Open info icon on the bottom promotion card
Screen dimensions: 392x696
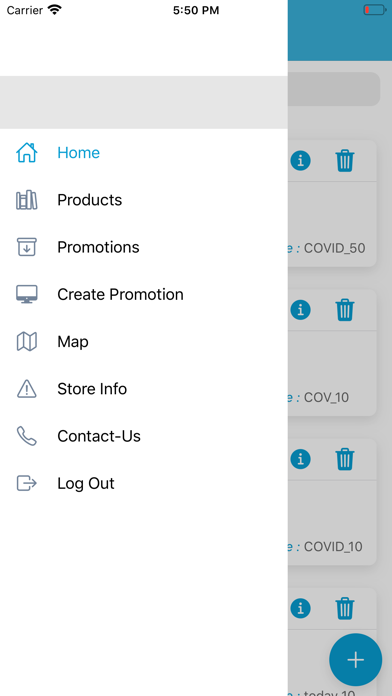tap(301, 608)
